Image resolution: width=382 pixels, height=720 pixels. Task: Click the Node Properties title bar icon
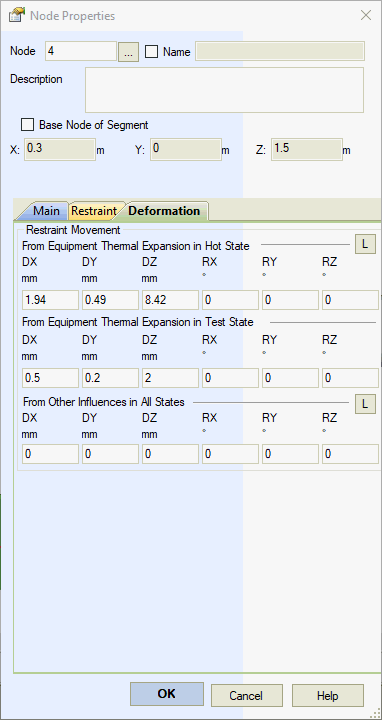[17, 16]
